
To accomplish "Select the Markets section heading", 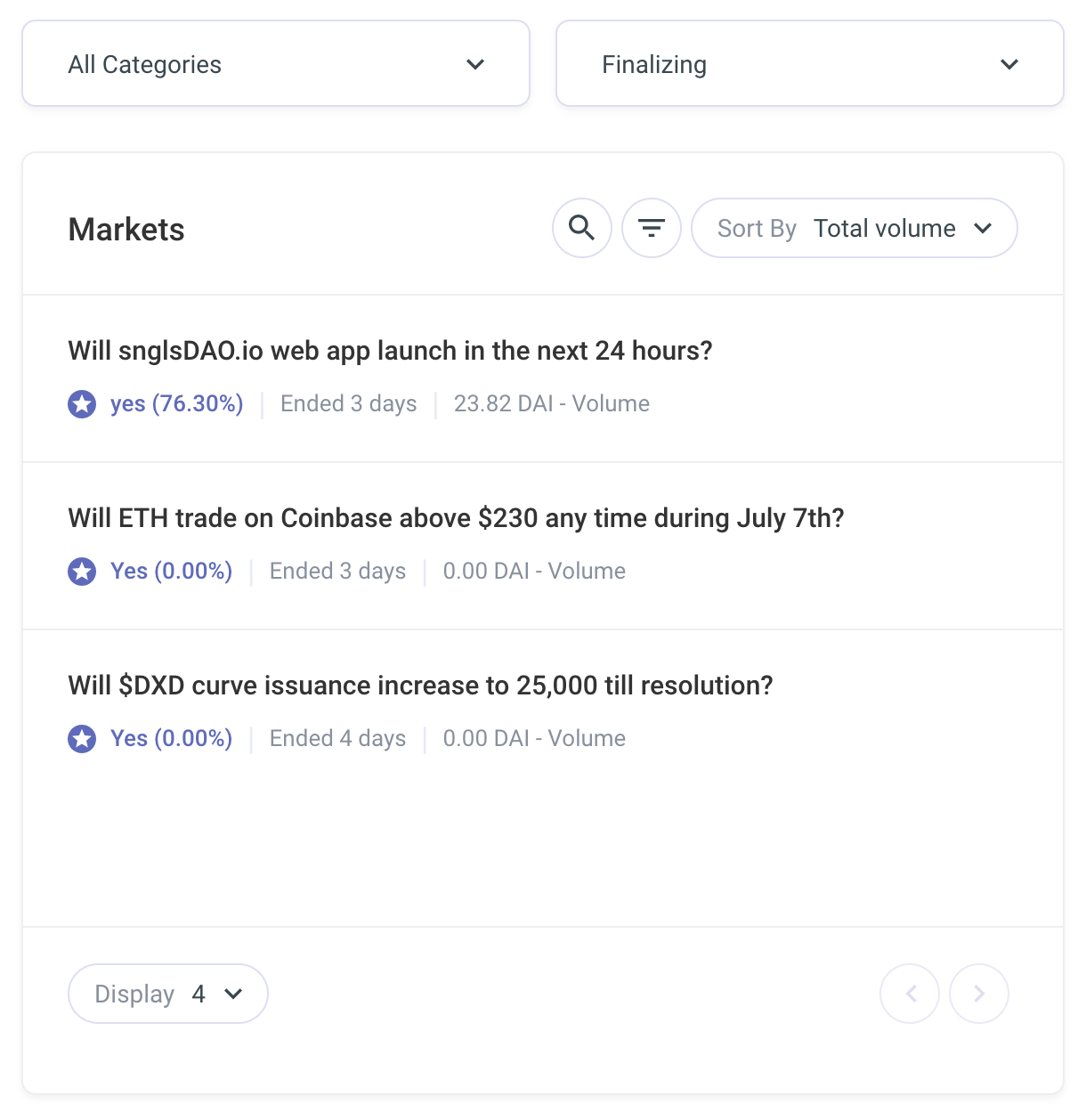I will pos(126,229).
